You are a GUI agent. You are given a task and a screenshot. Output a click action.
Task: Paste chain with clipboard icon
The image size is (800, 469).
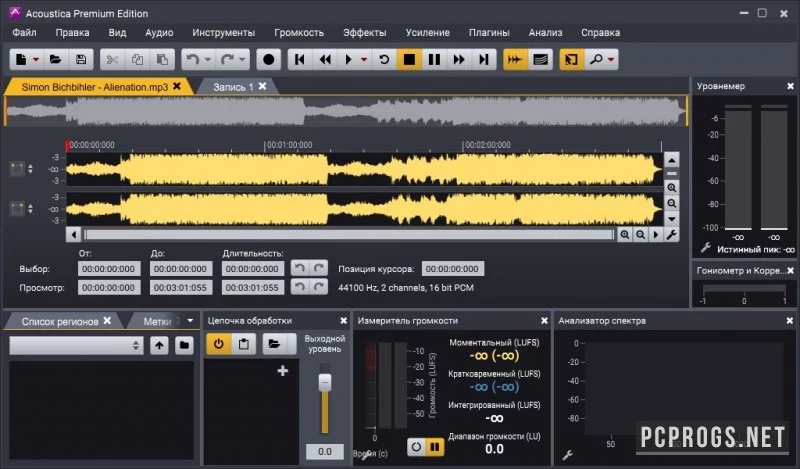point(244,344)
